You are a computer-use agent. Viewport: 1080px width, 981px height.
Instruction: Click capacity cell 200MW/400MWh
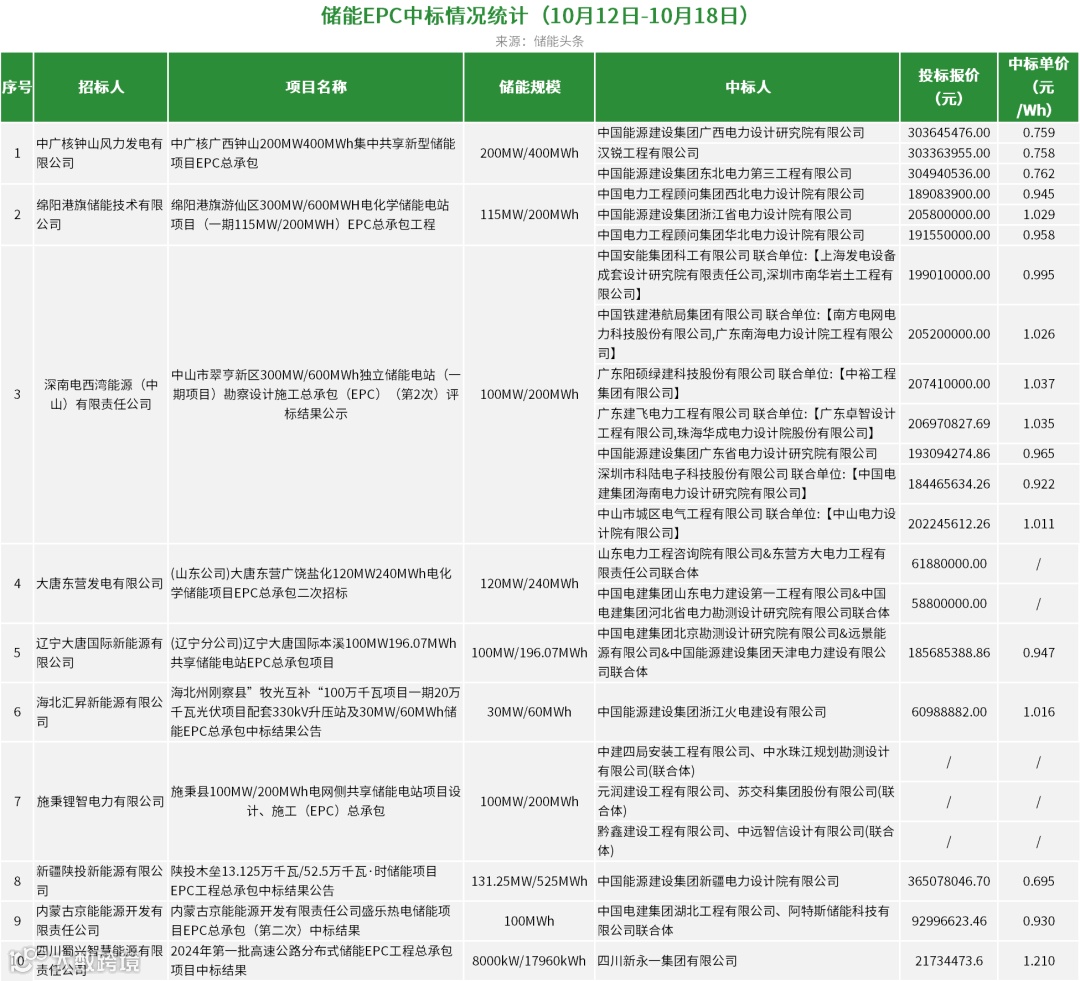[529, 153]
